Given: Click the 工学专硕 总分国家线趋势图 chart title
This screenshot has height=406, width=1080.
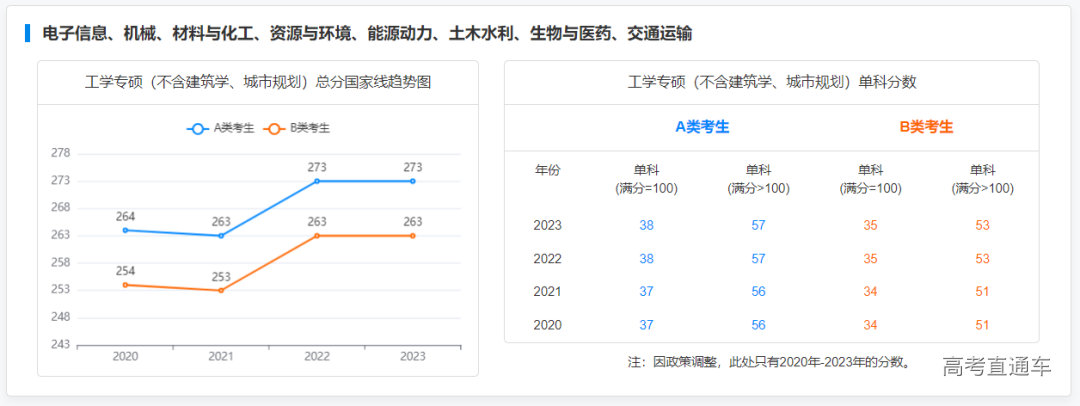Looking at the screenshot, I should point(258,82).
